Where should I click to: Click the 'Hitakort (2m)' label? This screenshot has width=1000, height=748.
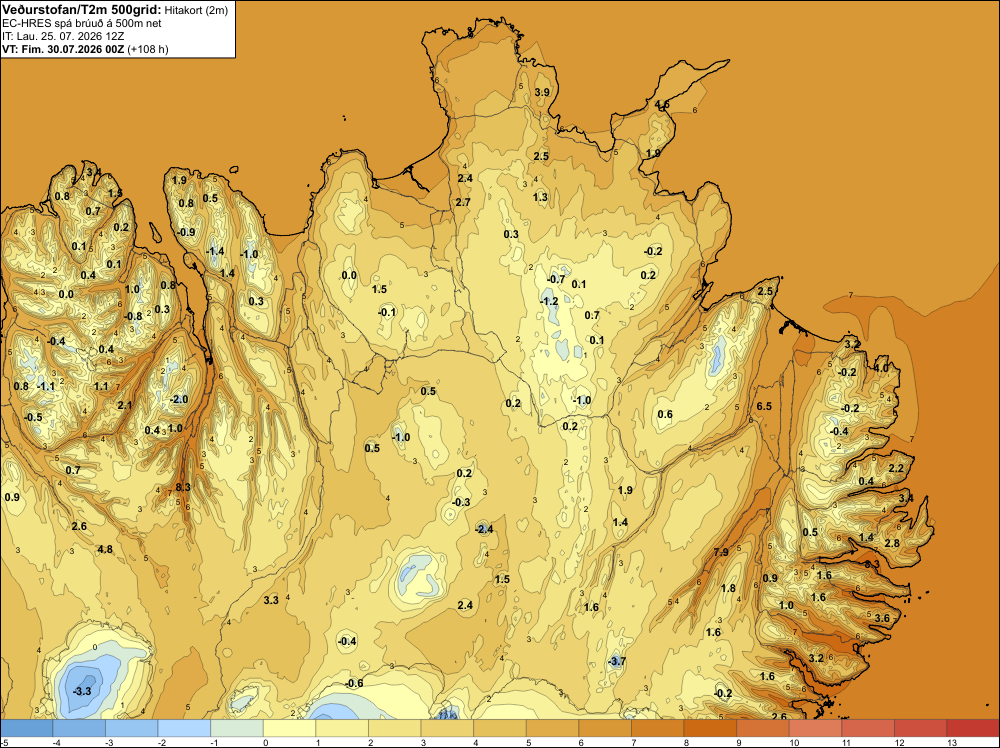(196, 10)
